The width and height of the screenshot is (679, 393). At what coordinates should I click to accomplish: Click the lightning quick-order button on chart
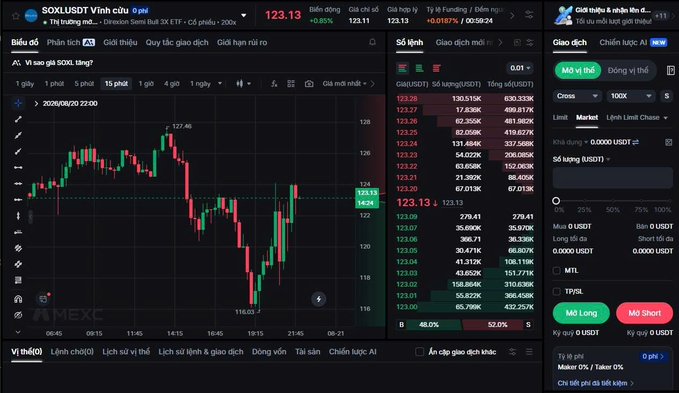[x=319, y=299]
